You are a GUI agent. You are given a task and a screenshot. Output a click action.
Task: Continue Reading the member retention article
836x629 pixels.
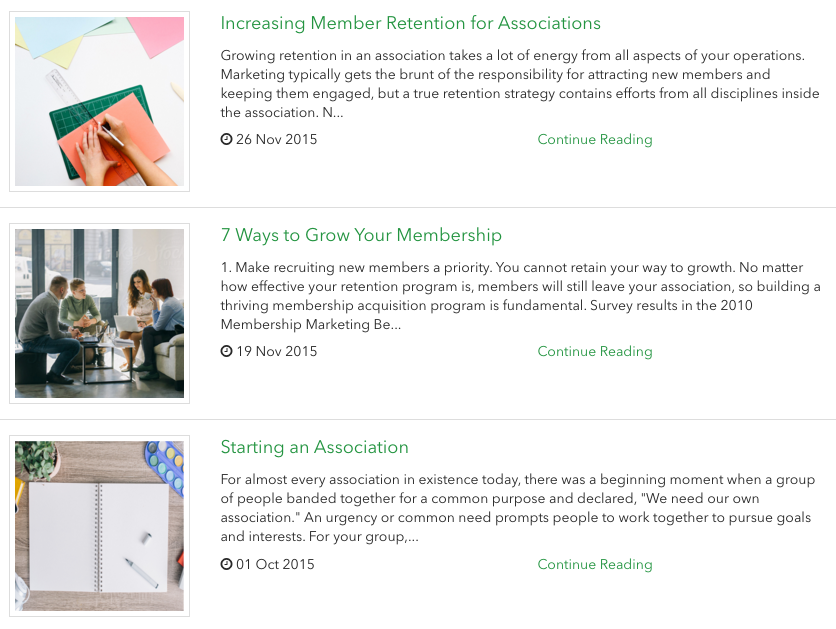point(594,140)
